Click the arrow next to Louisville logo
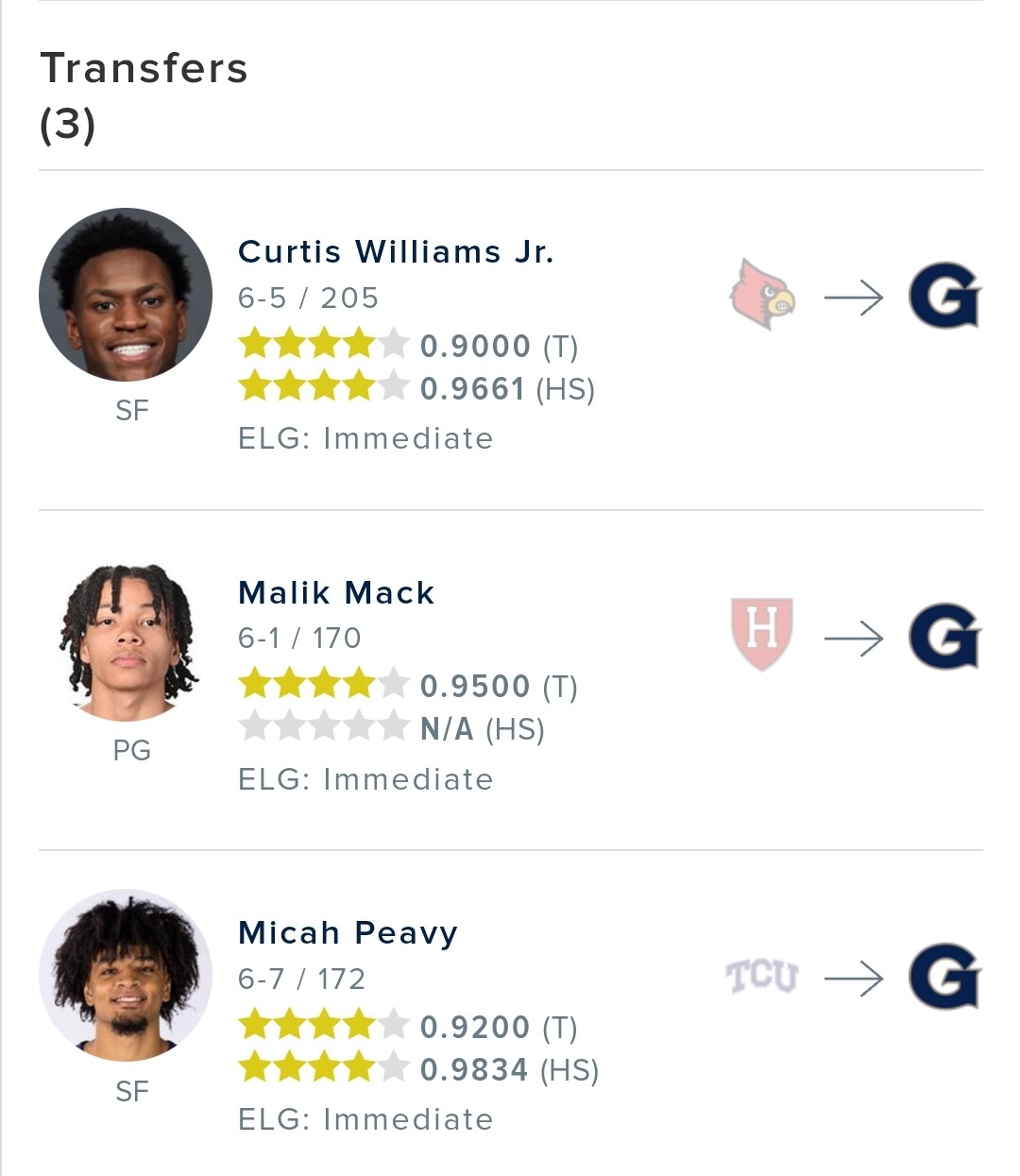Screen dimensions: 1020x1176 854,298
